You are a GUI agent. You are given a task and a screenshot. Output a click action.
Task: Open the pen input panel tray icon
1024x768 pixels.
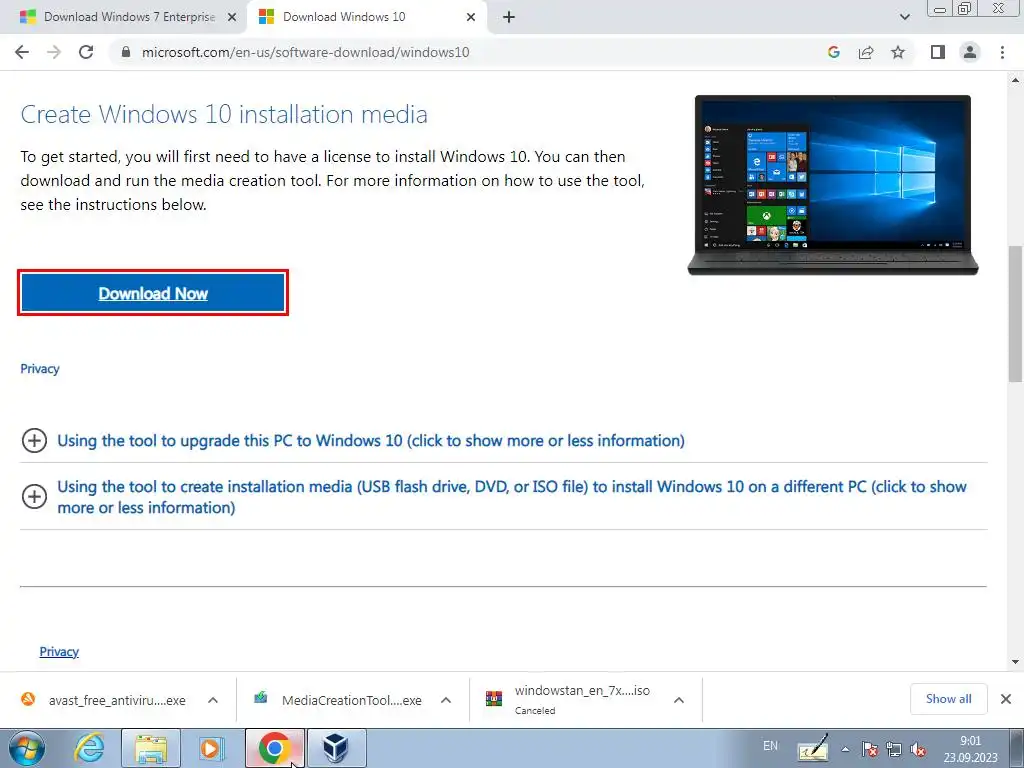point(813,748)
